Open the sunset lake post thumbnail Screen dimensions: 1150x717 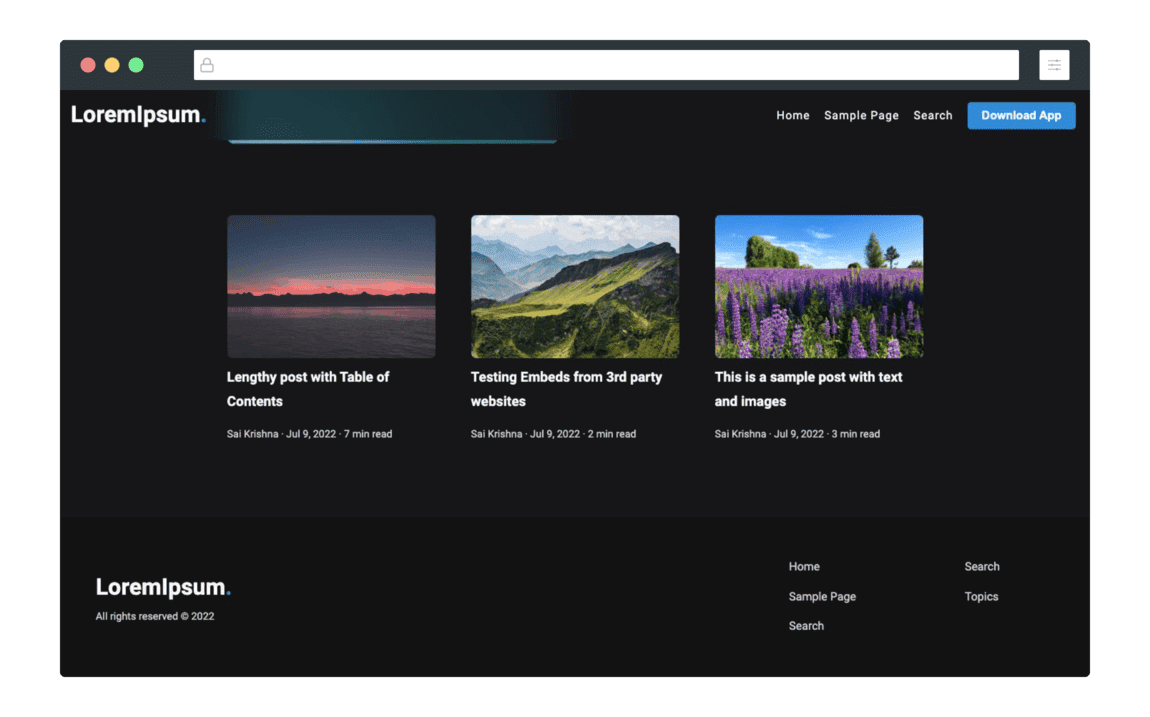tap(331, 287)
